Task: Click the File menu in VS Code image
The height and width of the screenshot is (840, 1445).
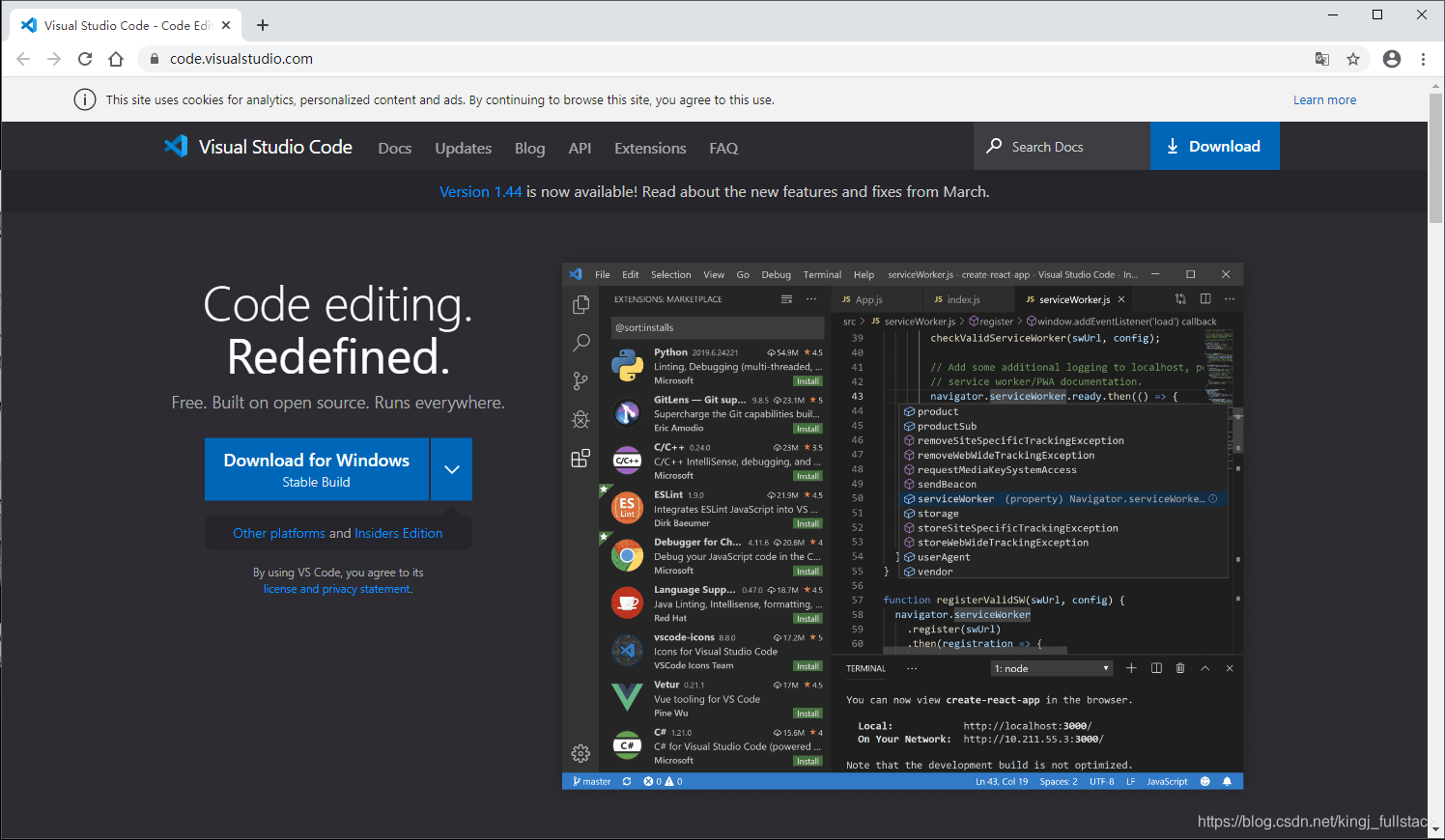Action: pyautogui.click(x=603, y=274)
